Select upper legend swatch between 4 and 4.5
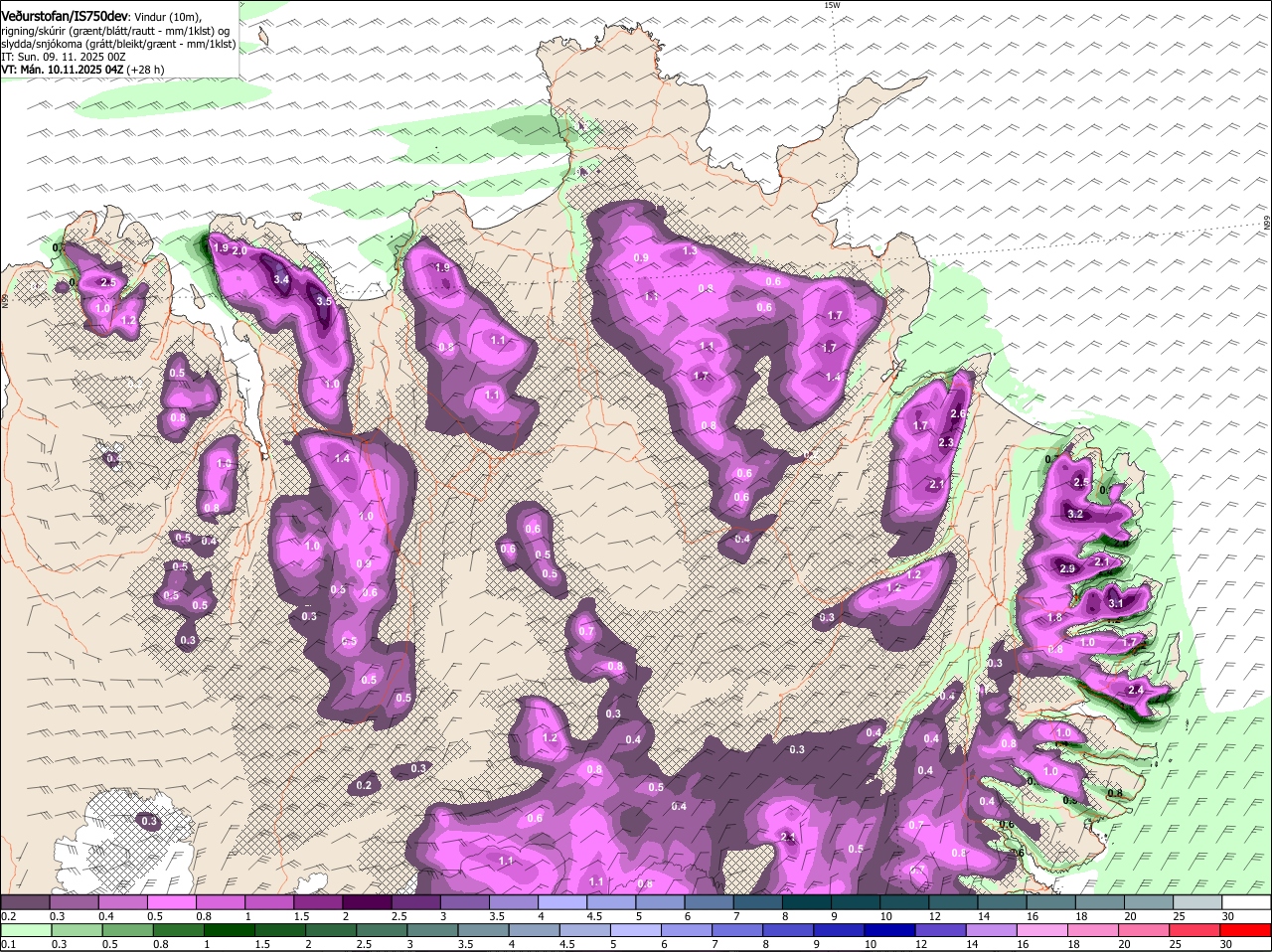Viewport: 1272px width, 952px height. pyautogui.click(x=562, y=901)
